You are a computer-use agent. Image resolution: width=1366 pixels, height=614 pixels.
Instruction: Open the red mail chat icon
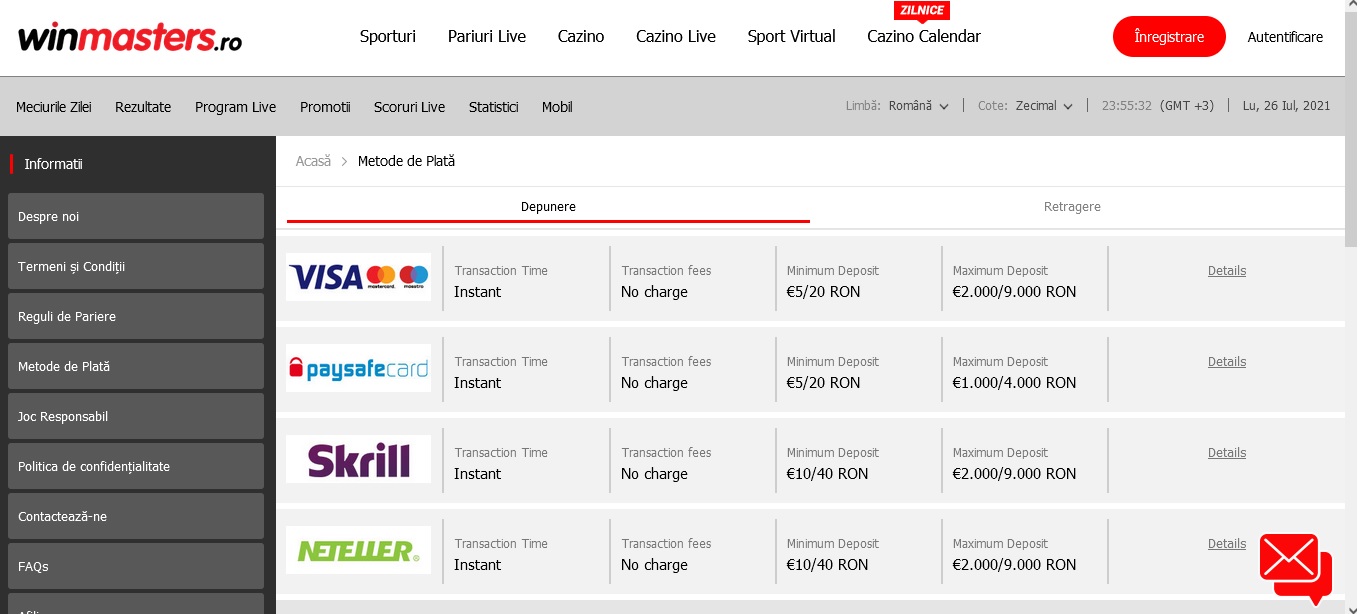1295,567
